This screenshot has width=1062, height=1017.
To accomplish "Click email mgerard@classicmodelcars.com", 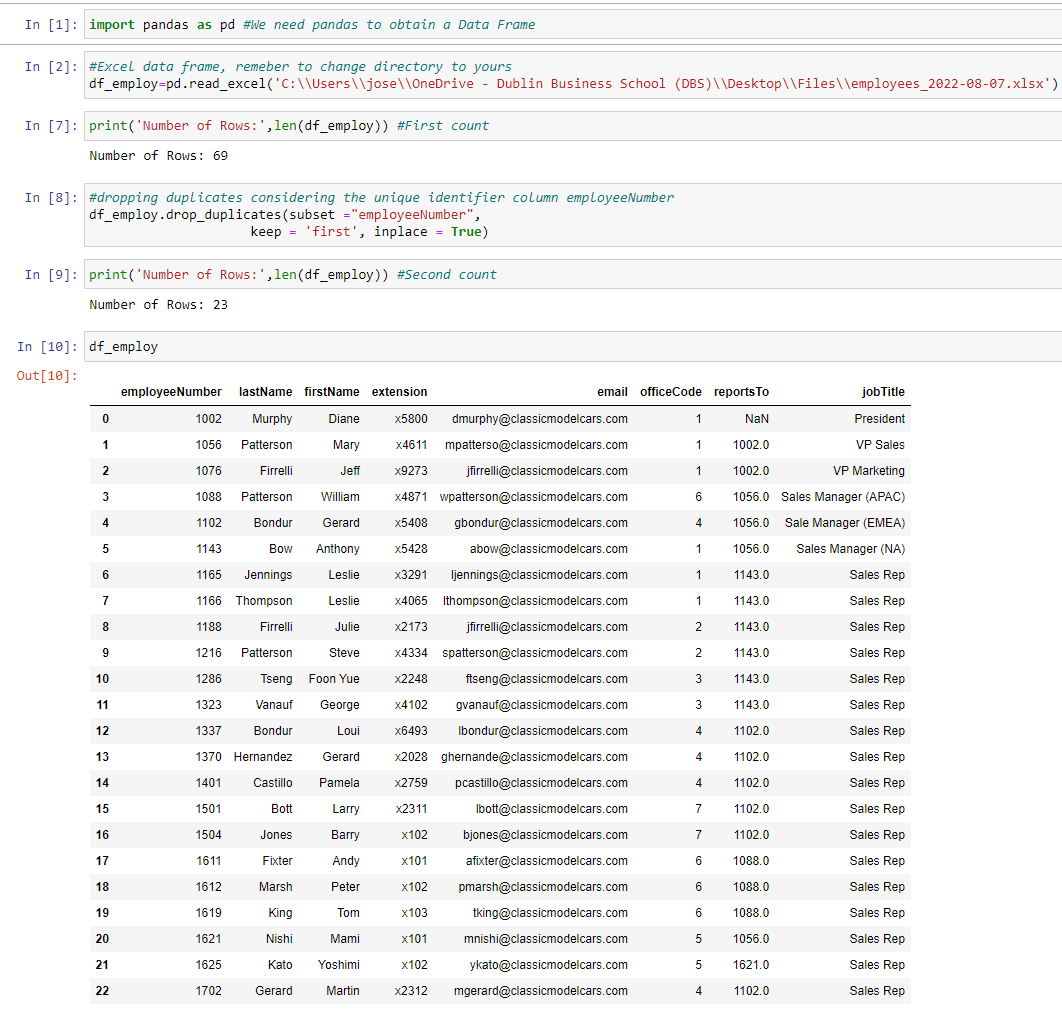I will click(x=540, y=991).
